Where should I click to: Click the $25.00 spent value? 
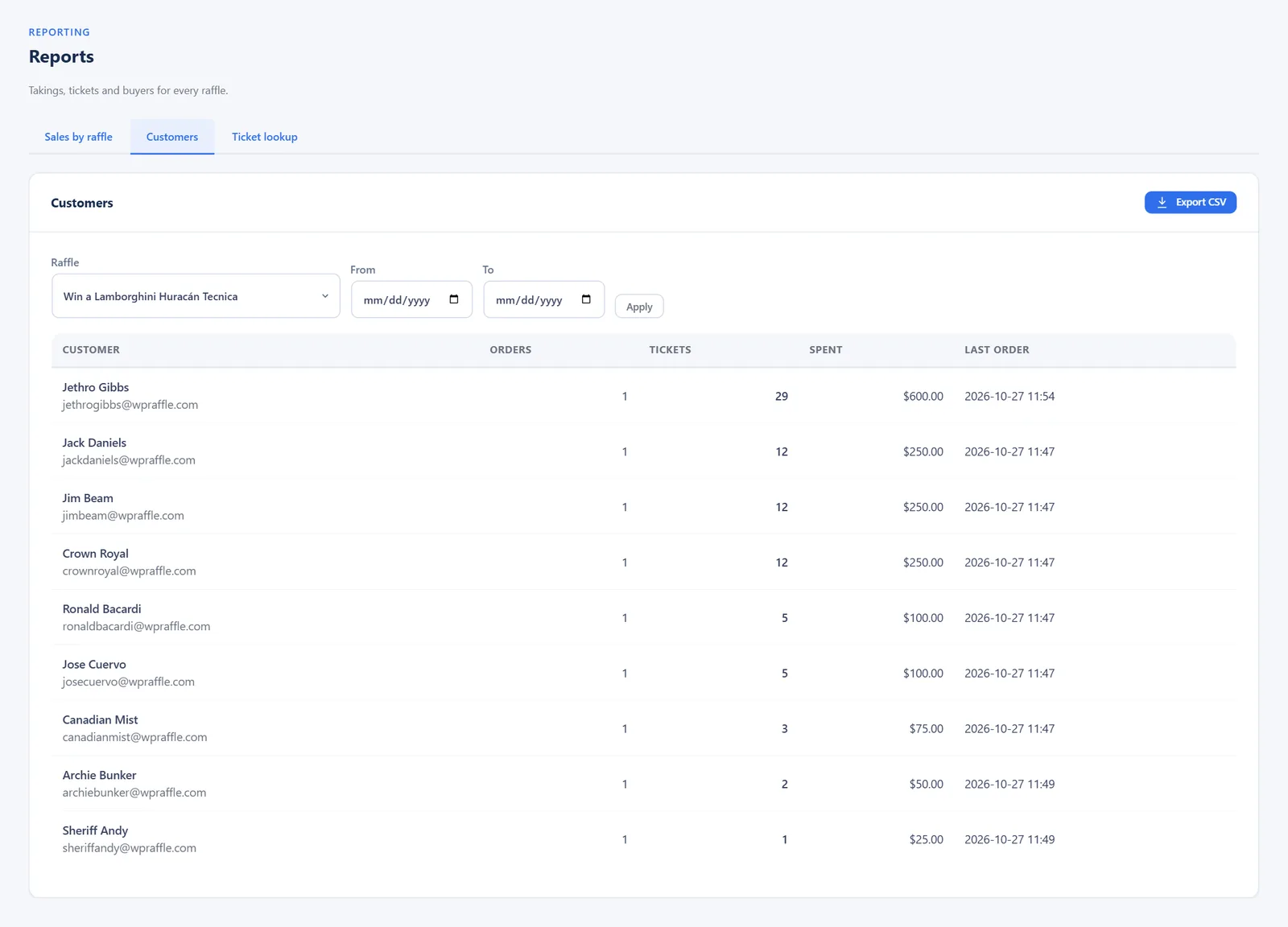click(x=927, y=840)
